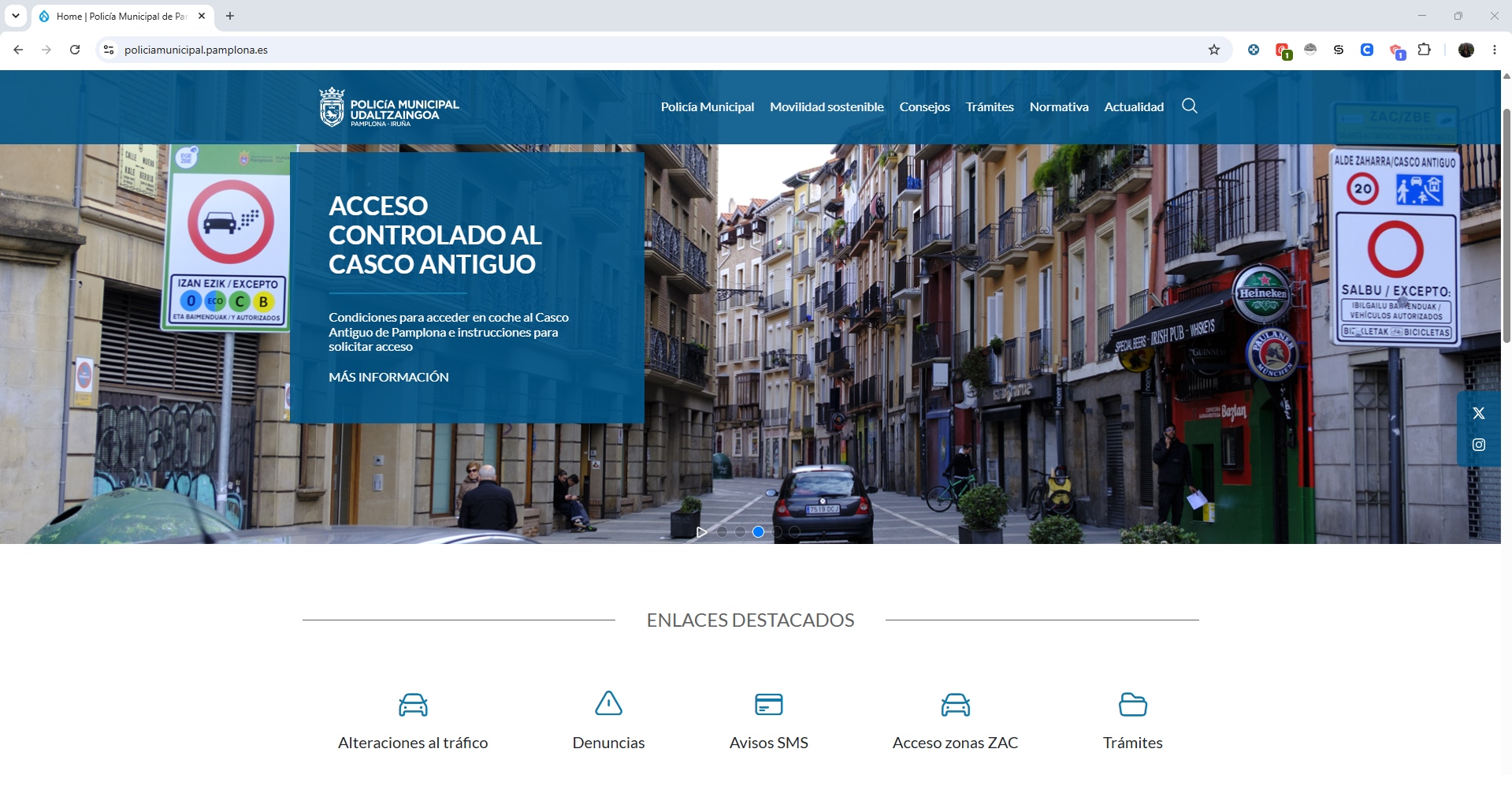Open the Actualidad menu

(1133, 106)
